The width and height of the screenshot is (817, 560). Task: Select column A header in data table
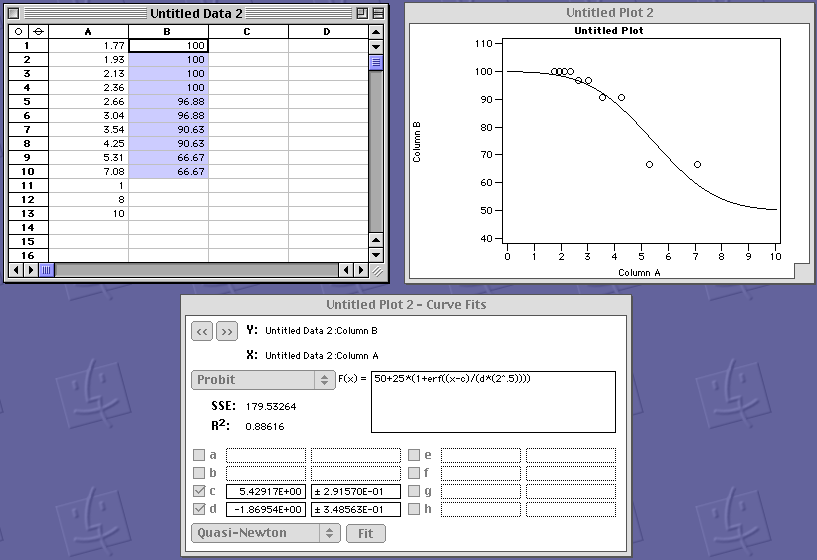click(88, 32)
